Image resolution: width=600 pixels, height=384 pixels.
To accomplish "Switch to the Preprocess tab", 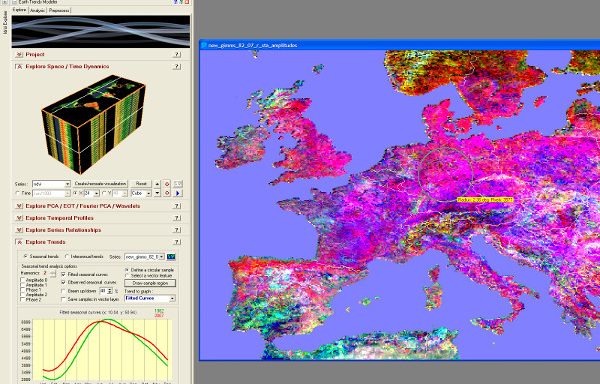I will click(x=59, y=10).
